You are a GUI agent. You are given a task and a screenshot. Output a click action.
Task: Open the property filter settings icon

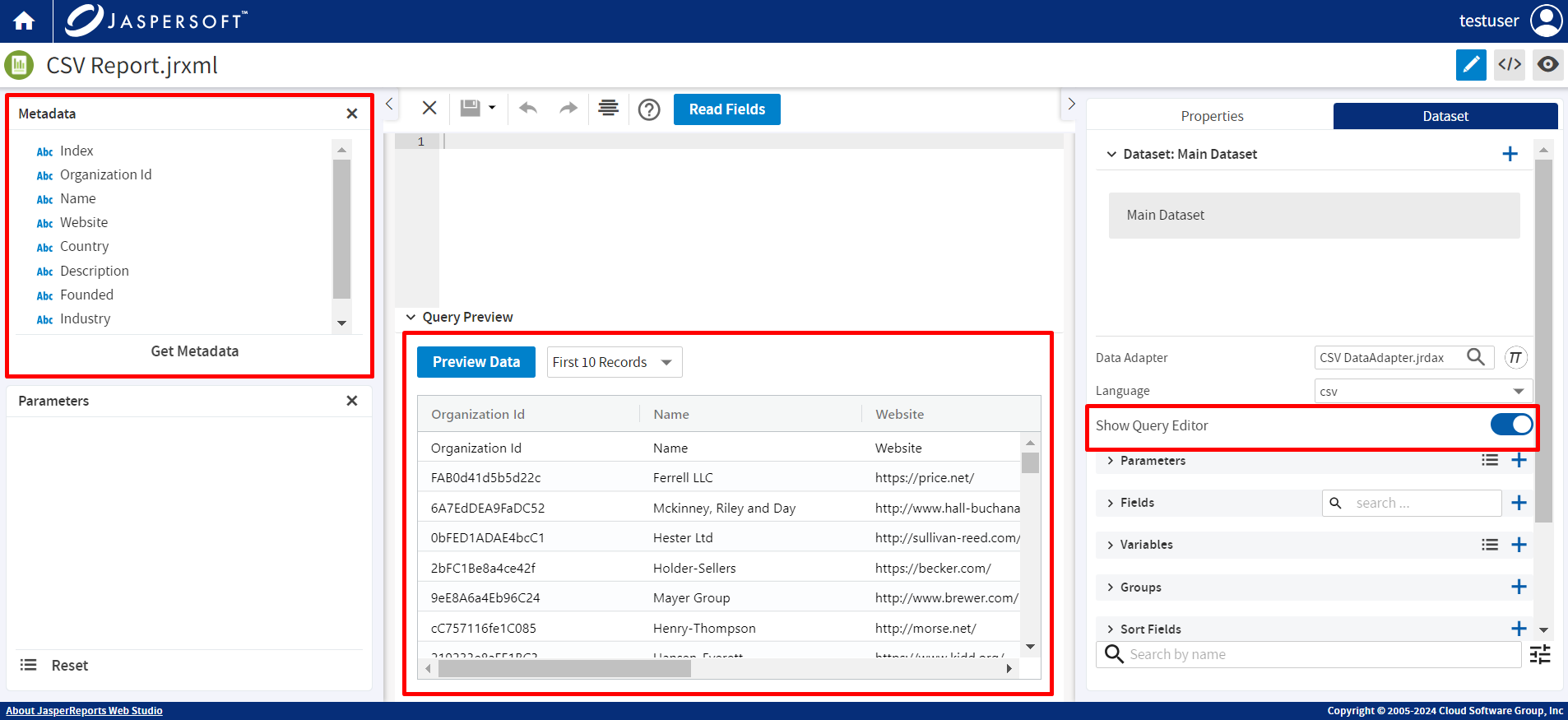[x=1540, y=654]
